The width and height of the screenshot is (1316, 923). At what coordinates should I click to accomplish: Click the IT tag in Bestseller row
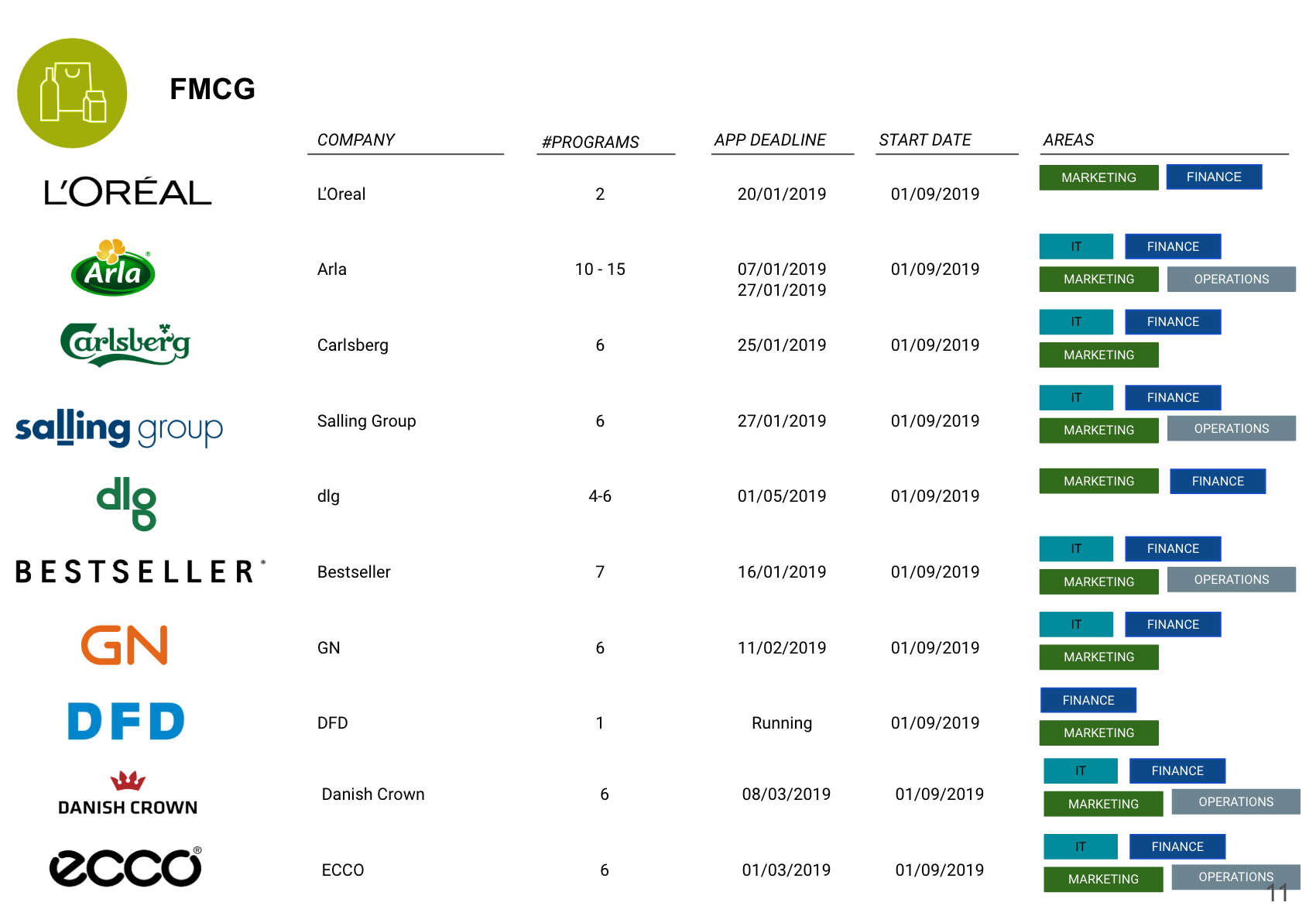pos(1076,548)
